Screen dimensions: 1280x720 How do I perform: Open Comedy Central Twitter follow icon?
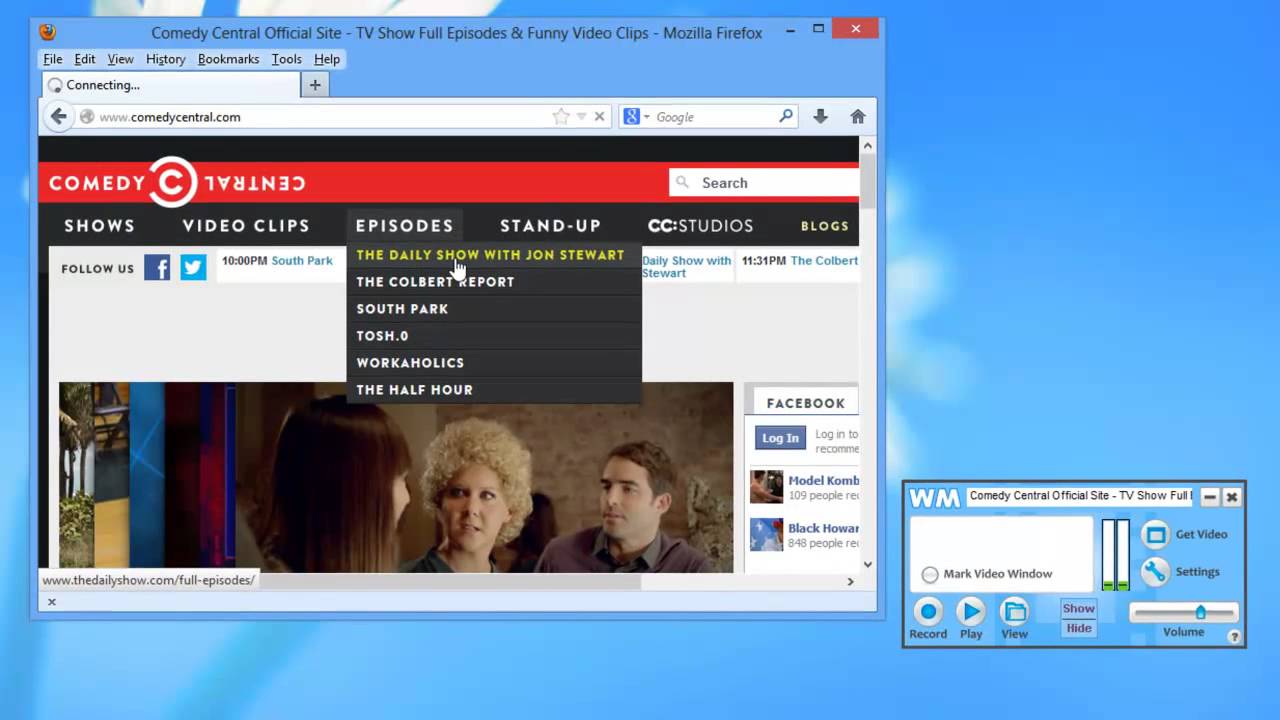193,267
